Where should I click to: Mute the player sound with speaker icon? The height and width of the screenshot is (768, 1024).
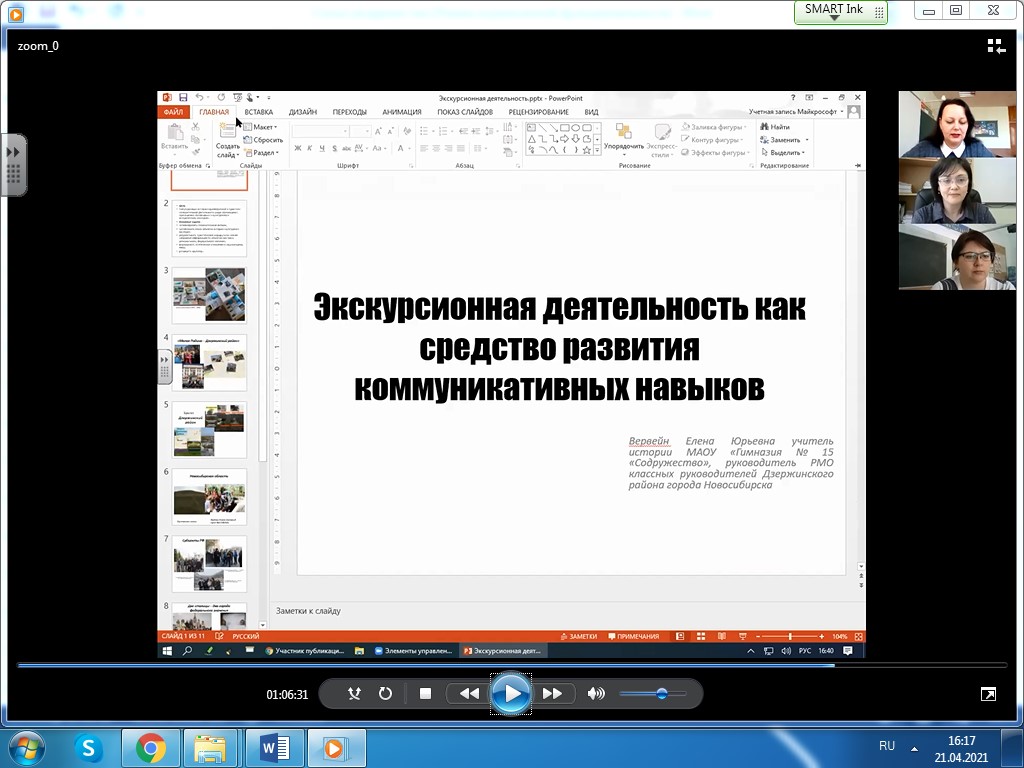(596, 694)
